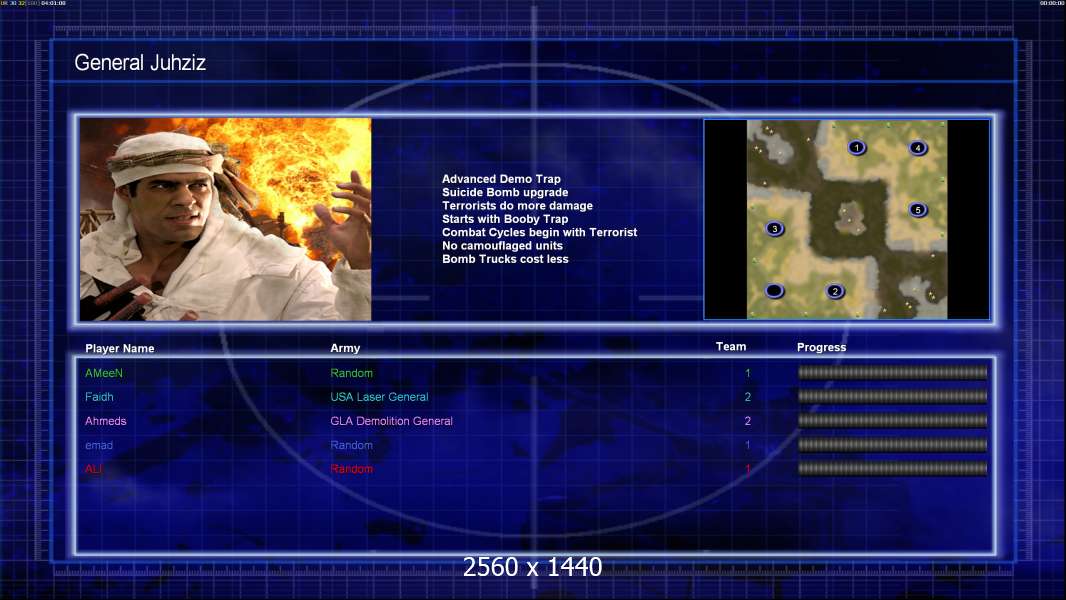Click 'No camouflaged units' text
The height and width of the screenshot is (600, 1066).
click(502, 245)
